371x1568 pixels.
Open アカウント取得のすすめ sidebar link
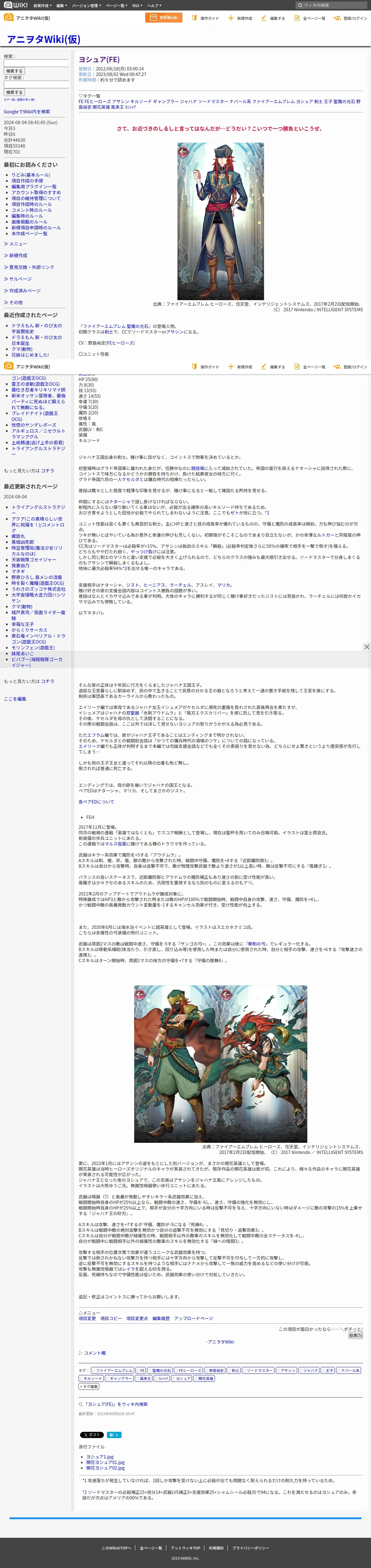click(x=36, y=192)
